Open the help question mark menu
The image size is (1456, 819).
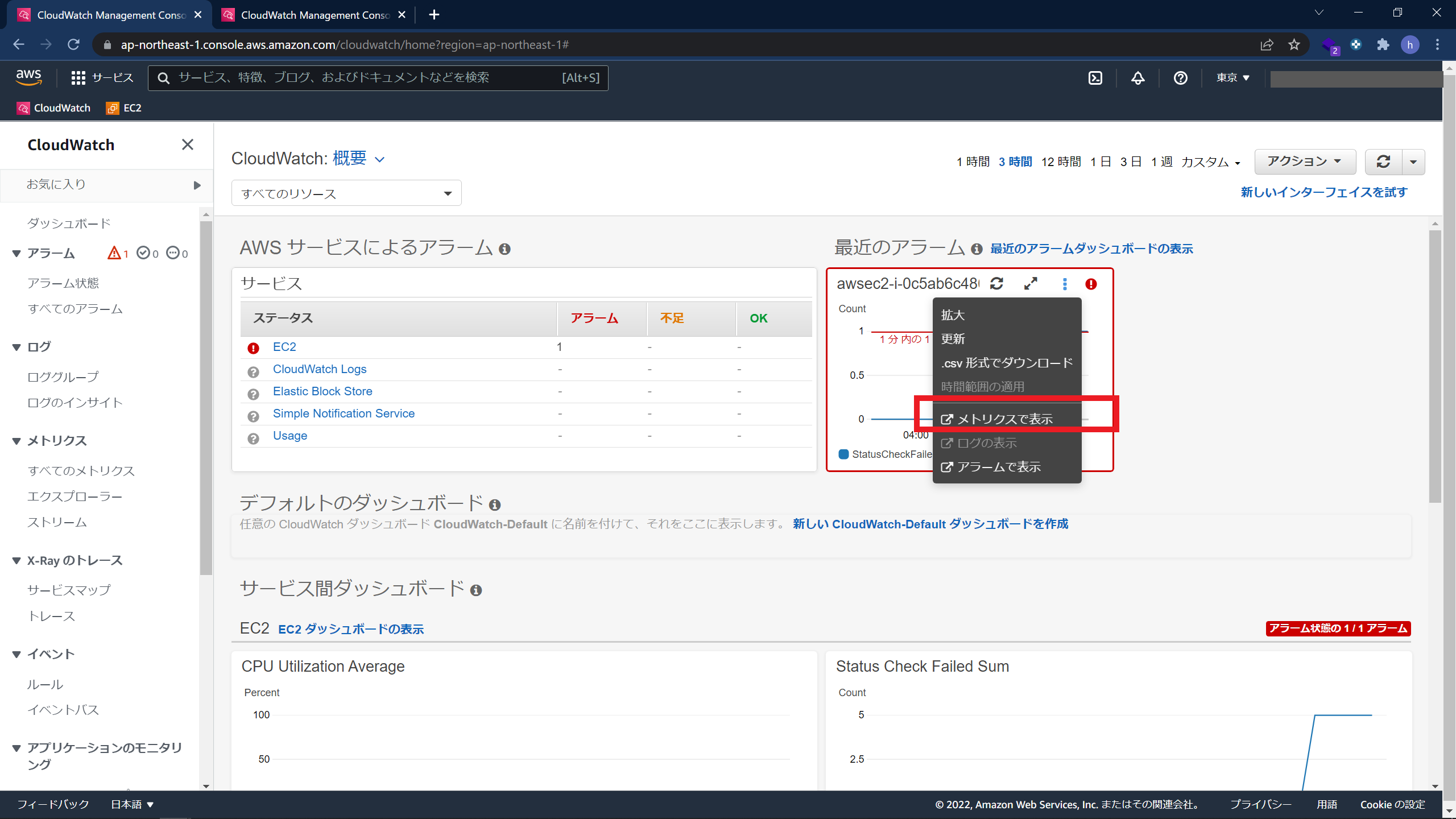[x=1181, y=78]
